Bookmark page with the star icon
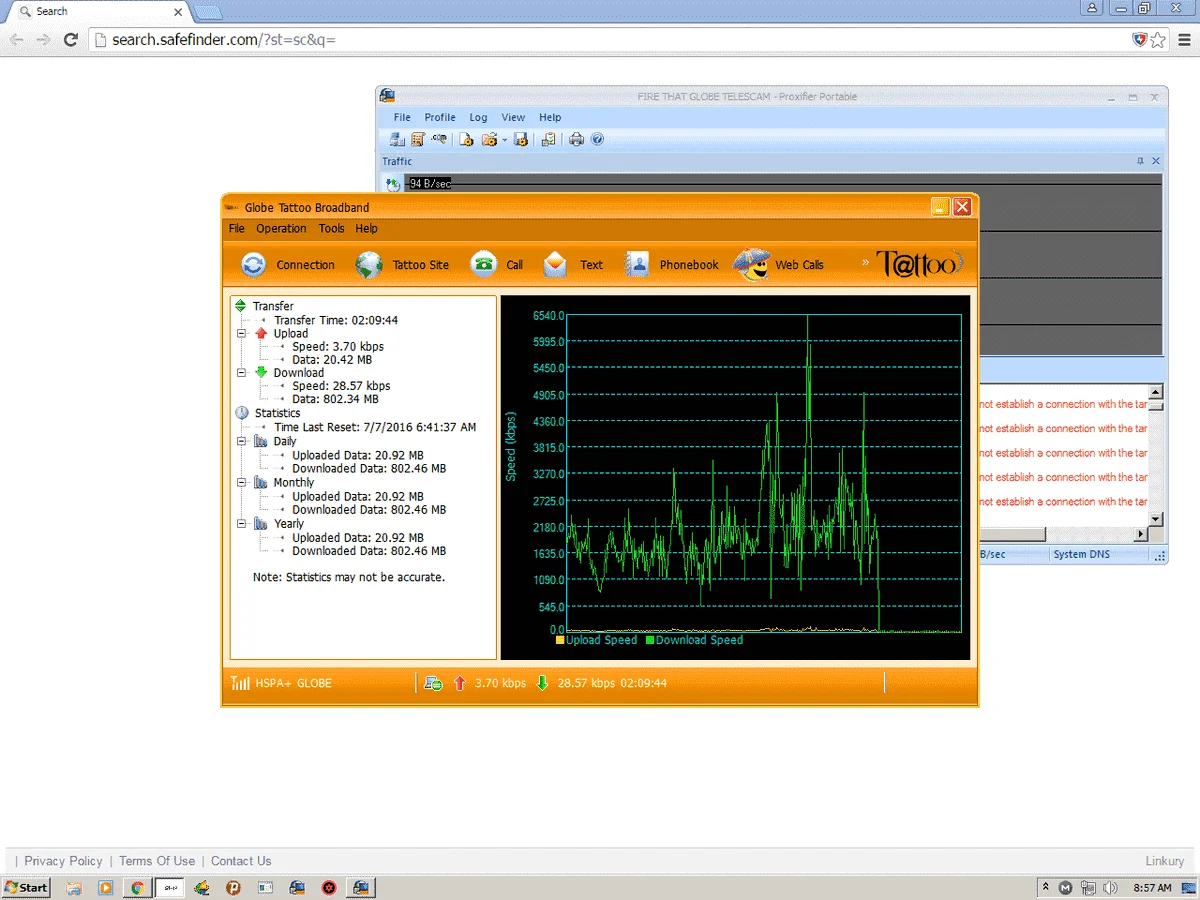 pos(1158,40)
